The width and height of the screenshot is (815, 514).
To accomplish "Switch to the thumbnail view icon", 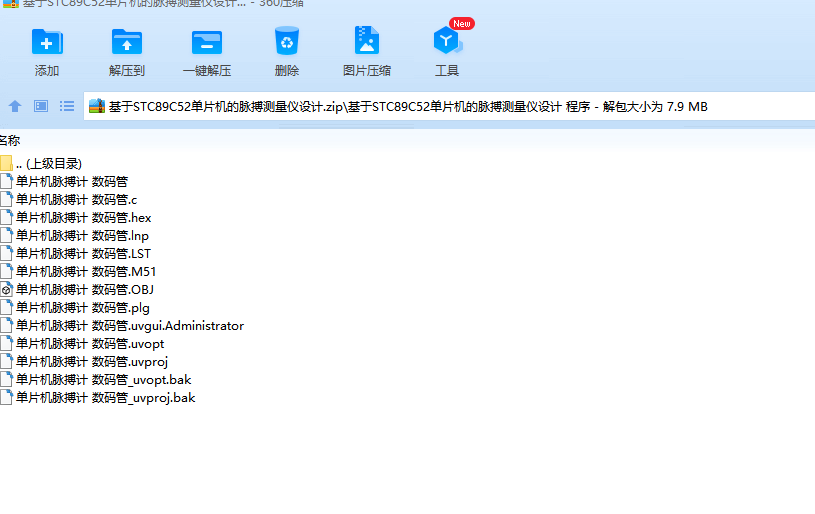I will click(x=41, y=107).
